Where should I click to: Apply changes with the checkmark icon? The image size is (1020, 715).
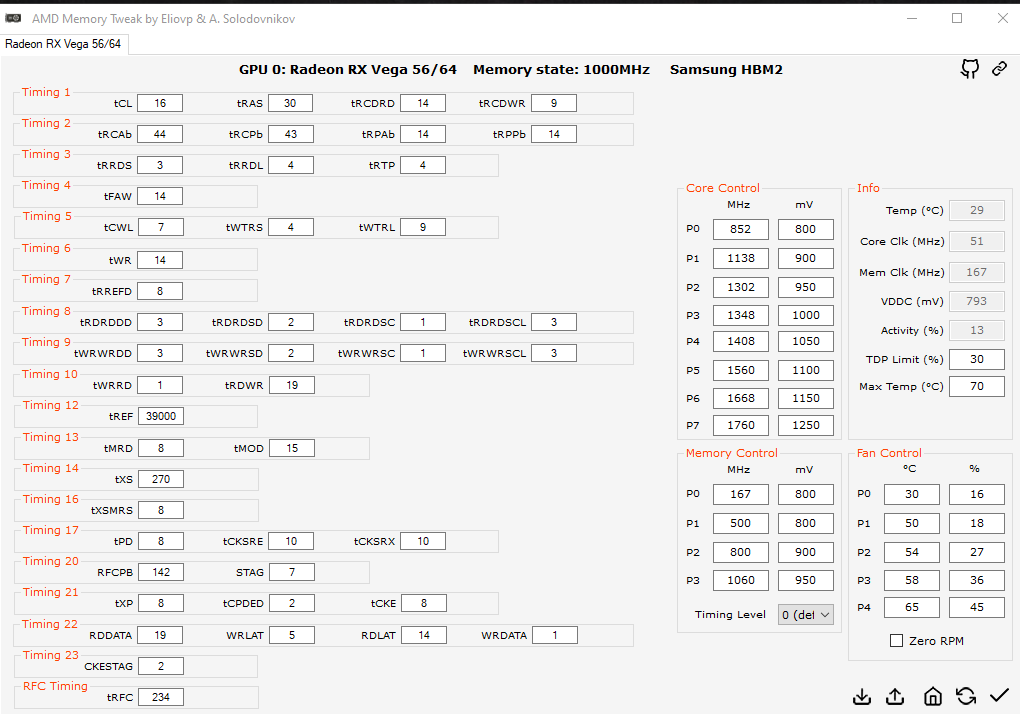point(999,696)
